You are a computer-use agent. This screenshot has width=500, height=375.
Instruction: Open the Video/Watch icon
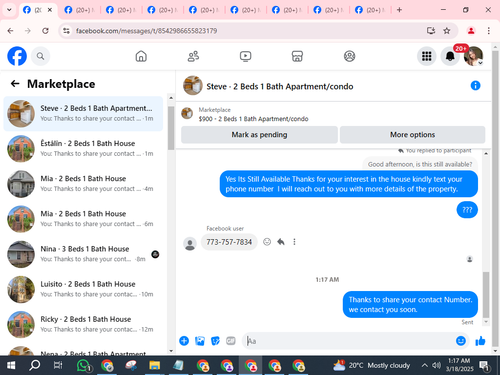coord(245,56)
